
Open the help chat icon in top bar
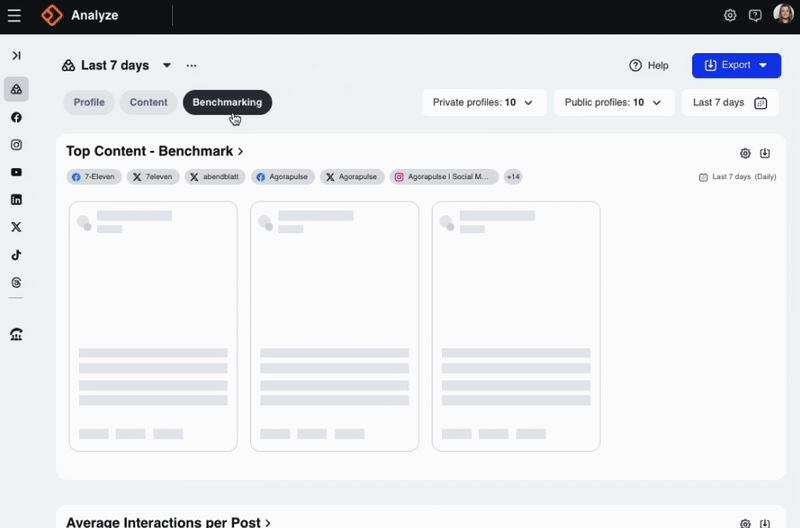click(755, 15)
